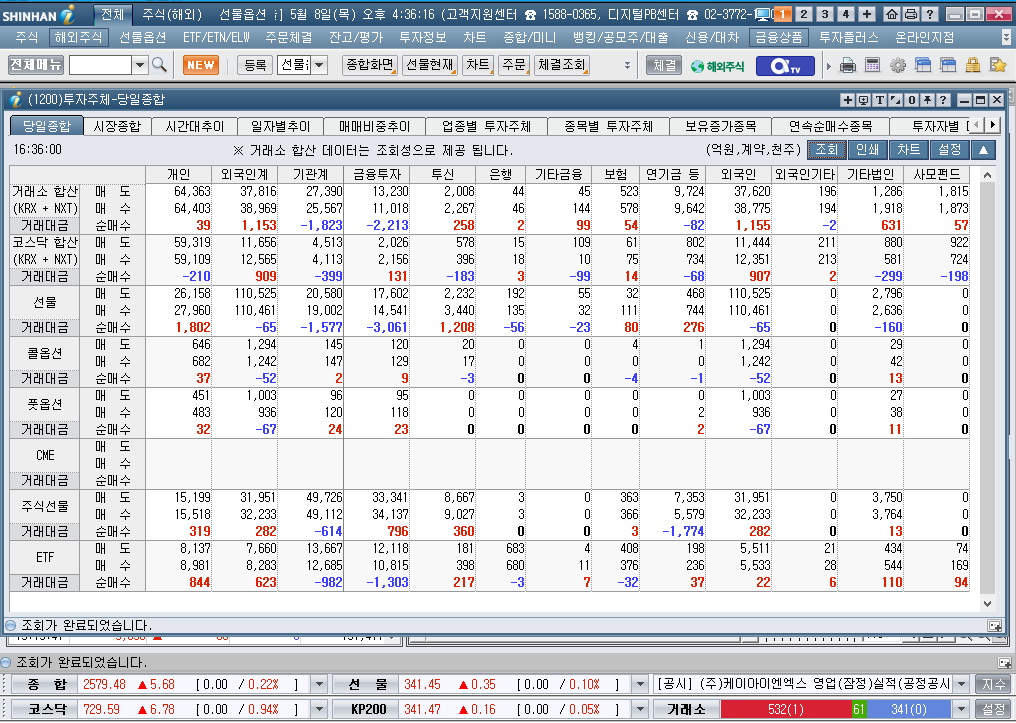1016x723 pixels.
Task: Open the NEW badge button in toolbar
Action: click(x=200, y=65)
